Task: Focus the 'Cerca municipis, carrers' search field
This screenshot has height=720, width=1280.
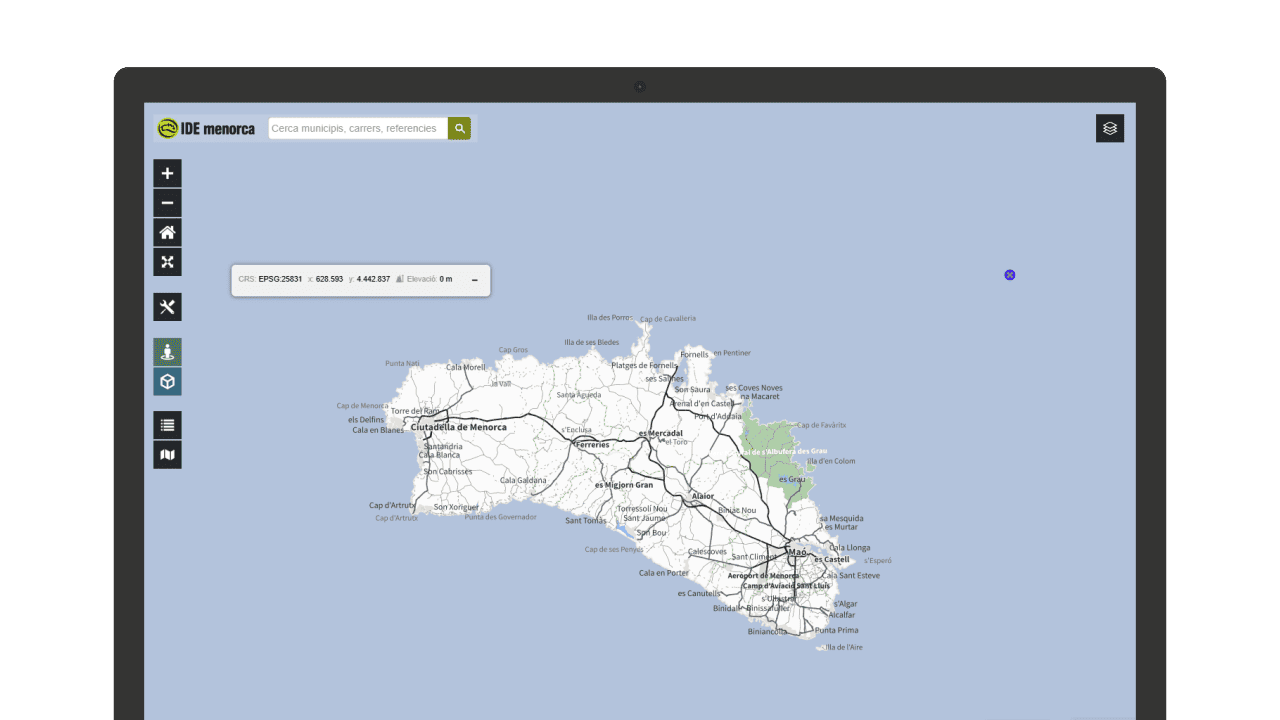Action: point(357,128)
